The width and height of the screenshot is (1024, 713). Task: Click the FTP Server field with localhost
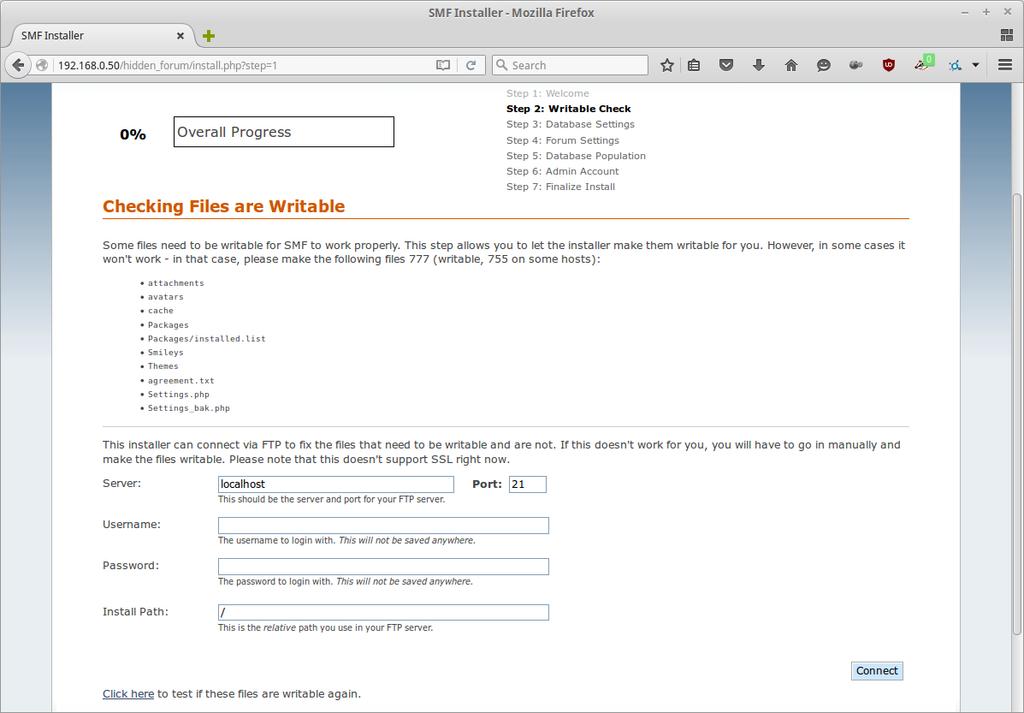click(x=336, y=484)
